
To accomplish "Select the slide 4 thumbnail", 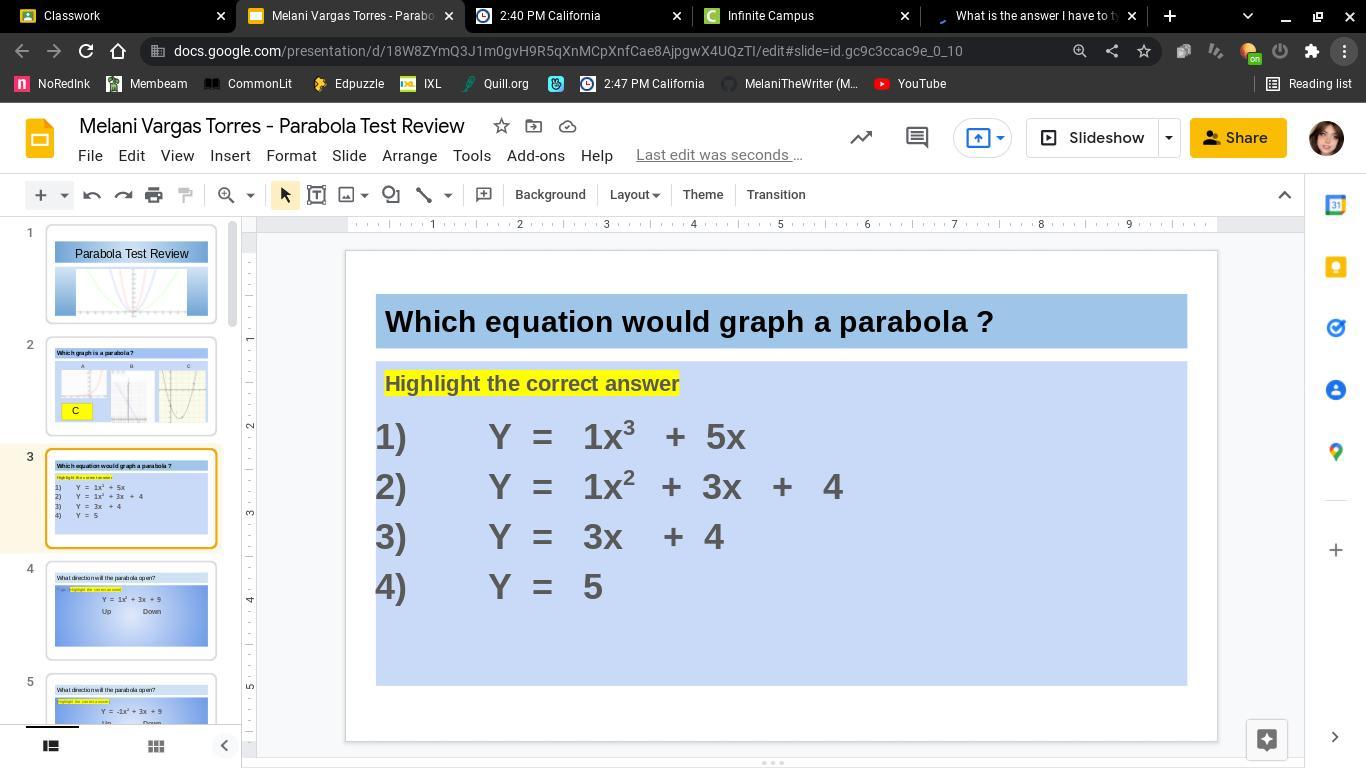I will pos(131,610).
